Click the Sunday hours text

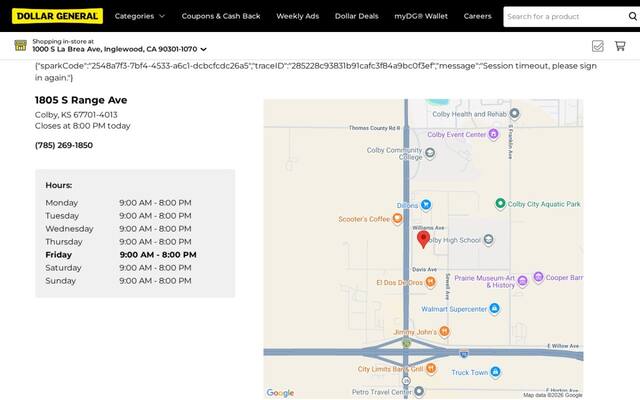[155, 281]
